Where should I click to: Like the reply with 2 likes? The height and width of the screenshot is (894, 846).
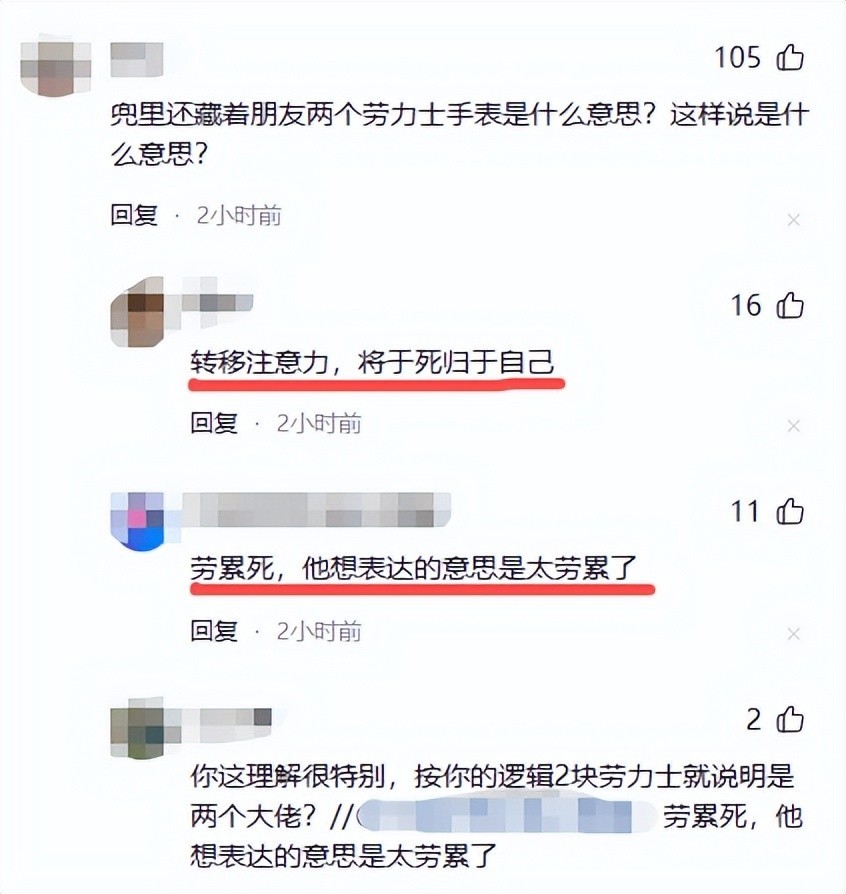(790, 719)
